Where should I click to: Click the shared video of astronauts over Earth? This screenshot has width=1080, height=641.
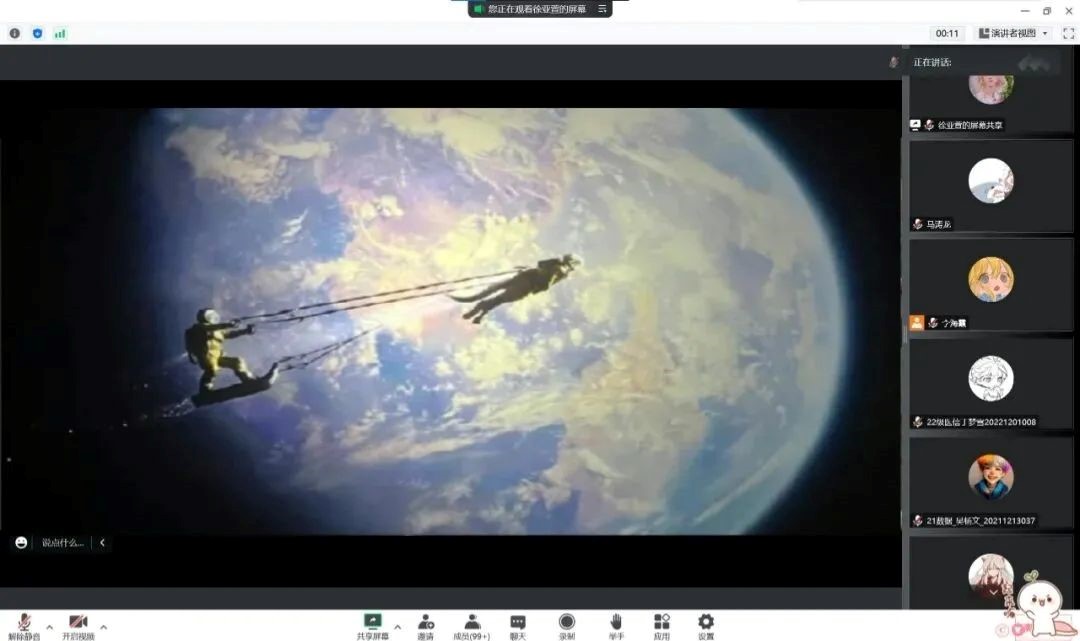tap(451, 321)
